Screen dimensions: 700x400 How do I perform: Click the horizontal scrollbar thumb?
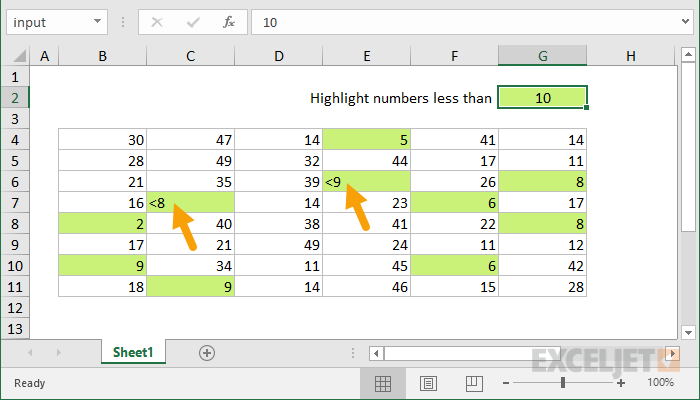coord(472,353)
